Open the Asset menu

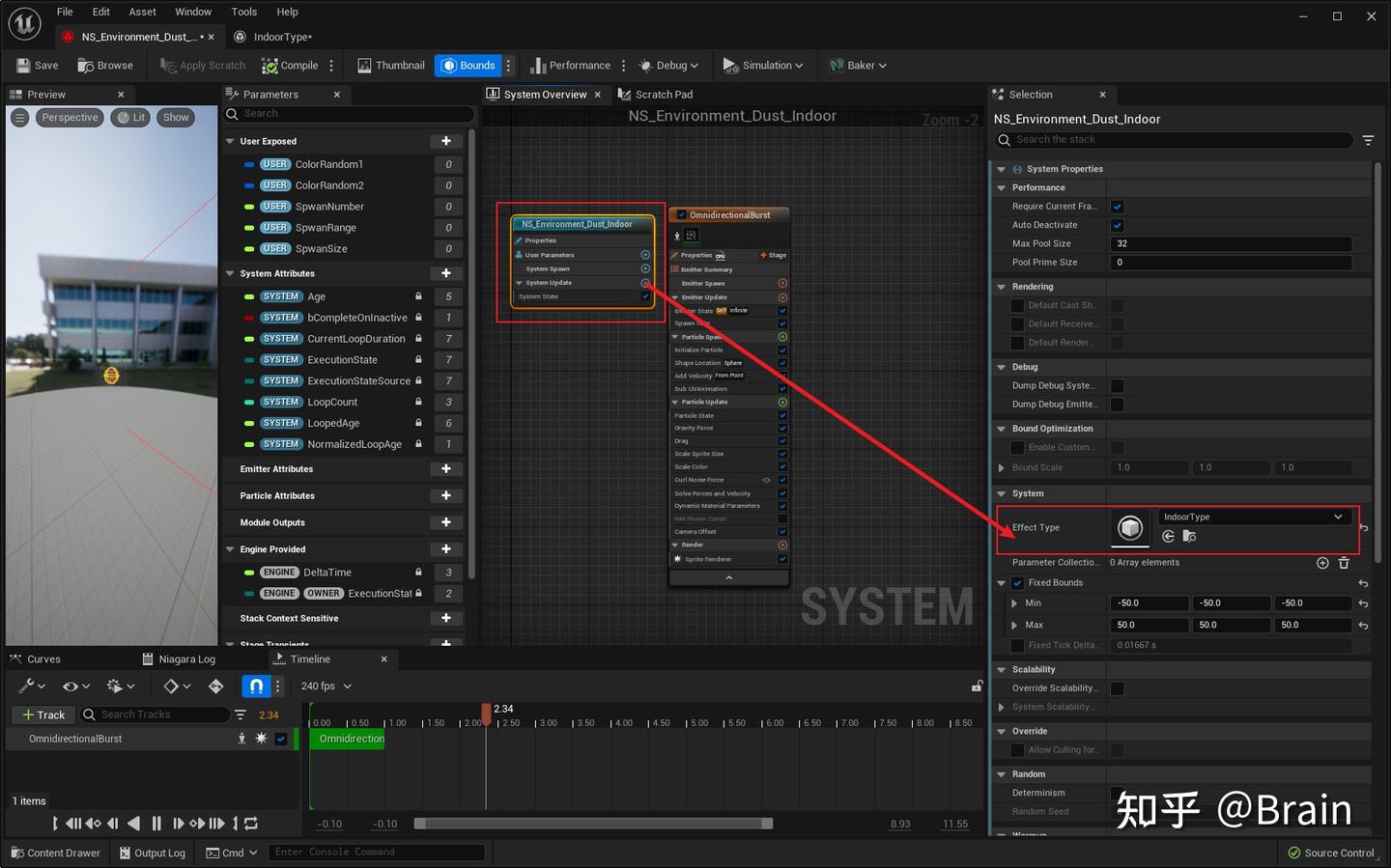coord(142,12)
